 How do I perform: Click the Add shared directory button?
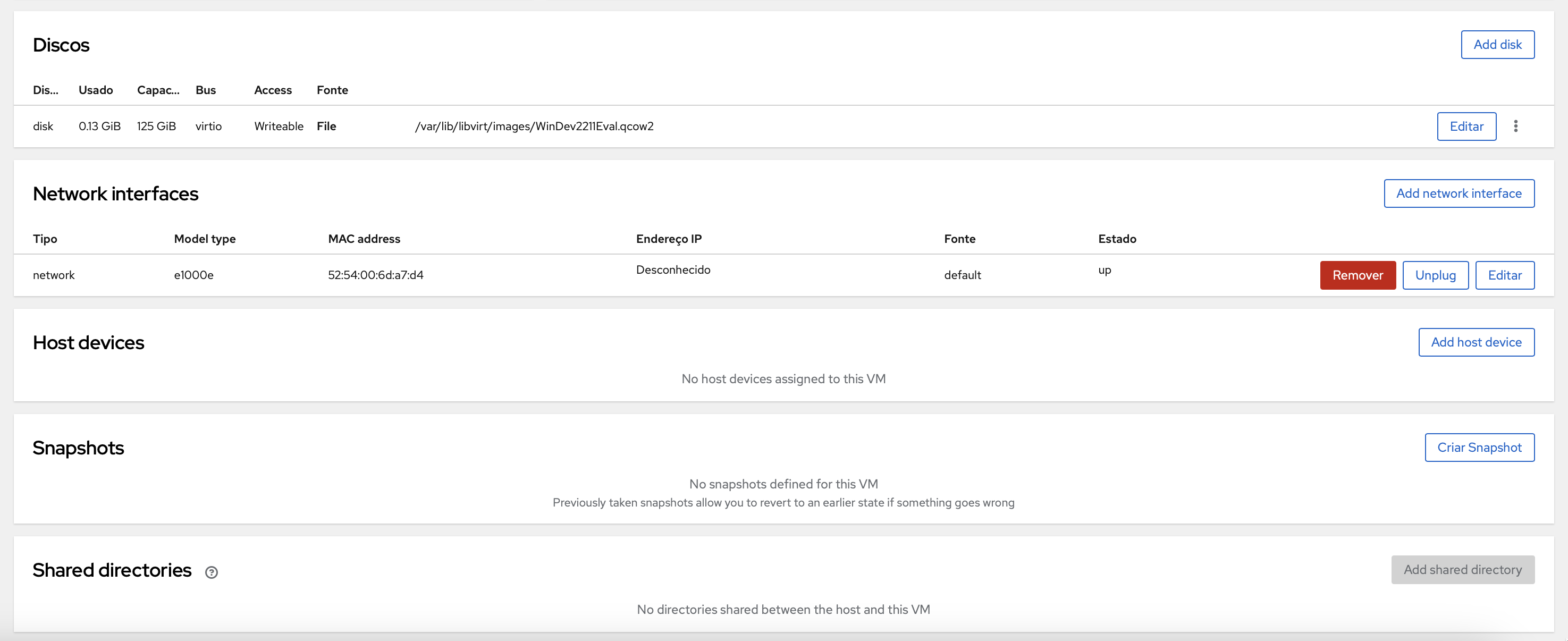1462,570
